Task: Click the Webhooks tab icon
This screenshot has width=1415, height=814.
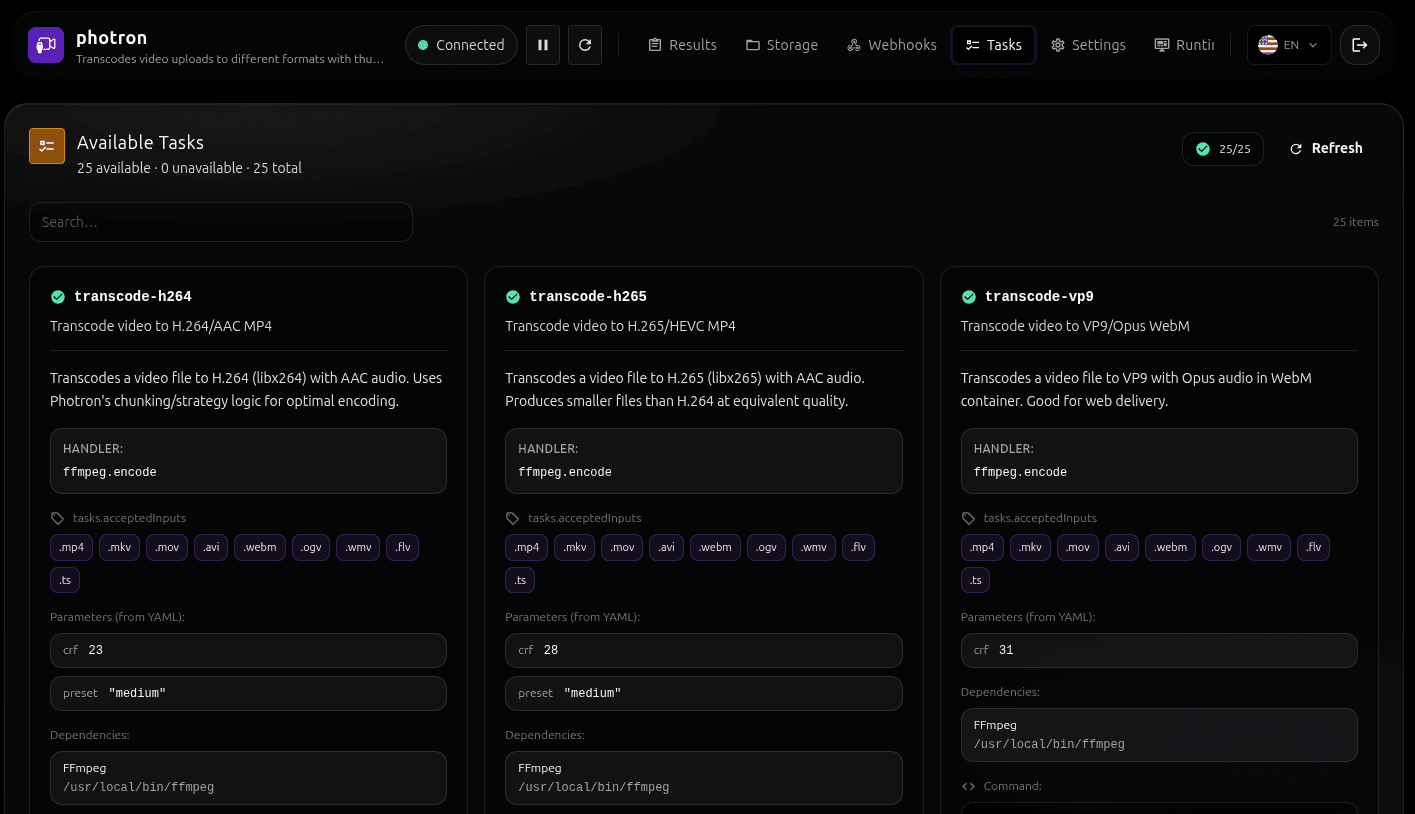Action: 854,45
